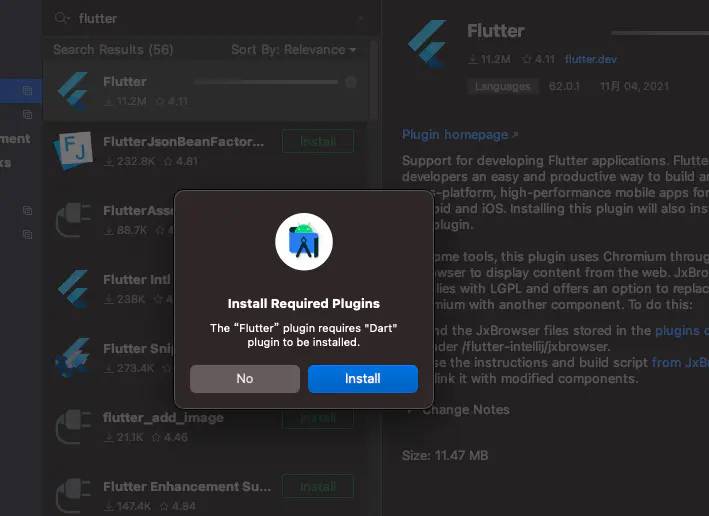Image resolution: width=709 pixels, height=516 pixels.
Task: Select the Flutter plugin in results list
Action: [x=206, y=91]
